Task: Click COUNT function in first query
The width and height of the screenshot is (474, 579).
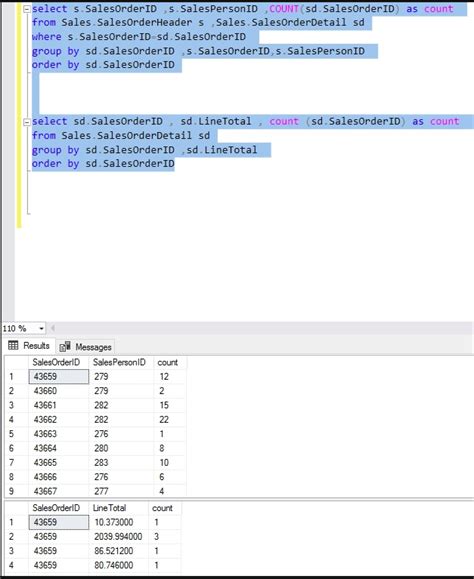Action: [x=284, y=8]
